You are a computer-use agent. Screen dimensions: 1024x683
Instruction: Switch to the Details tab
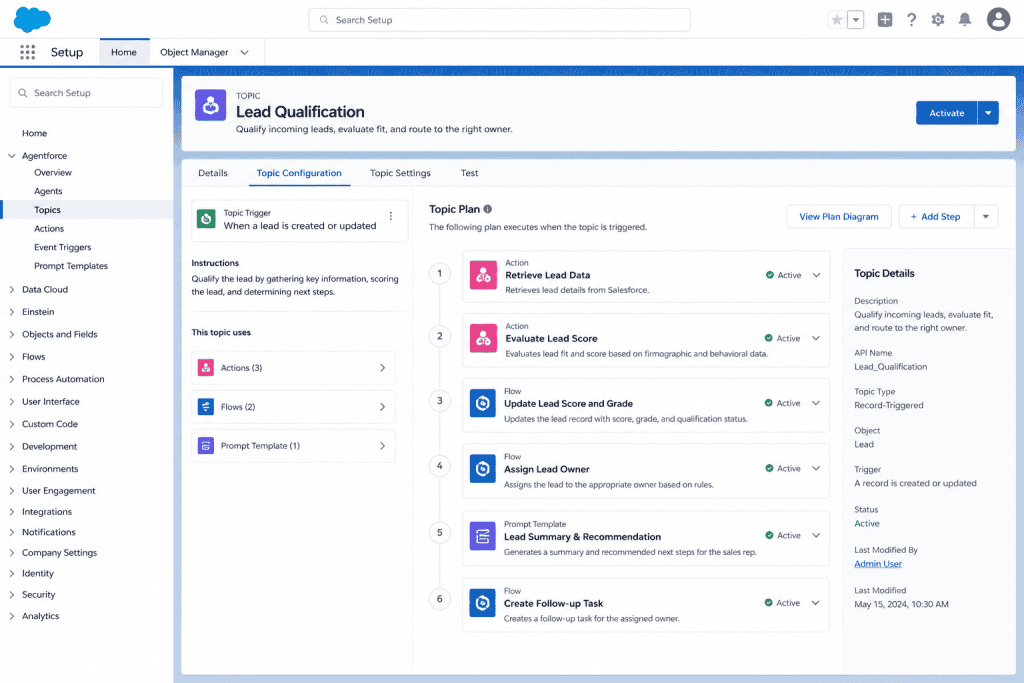[213, 173]
